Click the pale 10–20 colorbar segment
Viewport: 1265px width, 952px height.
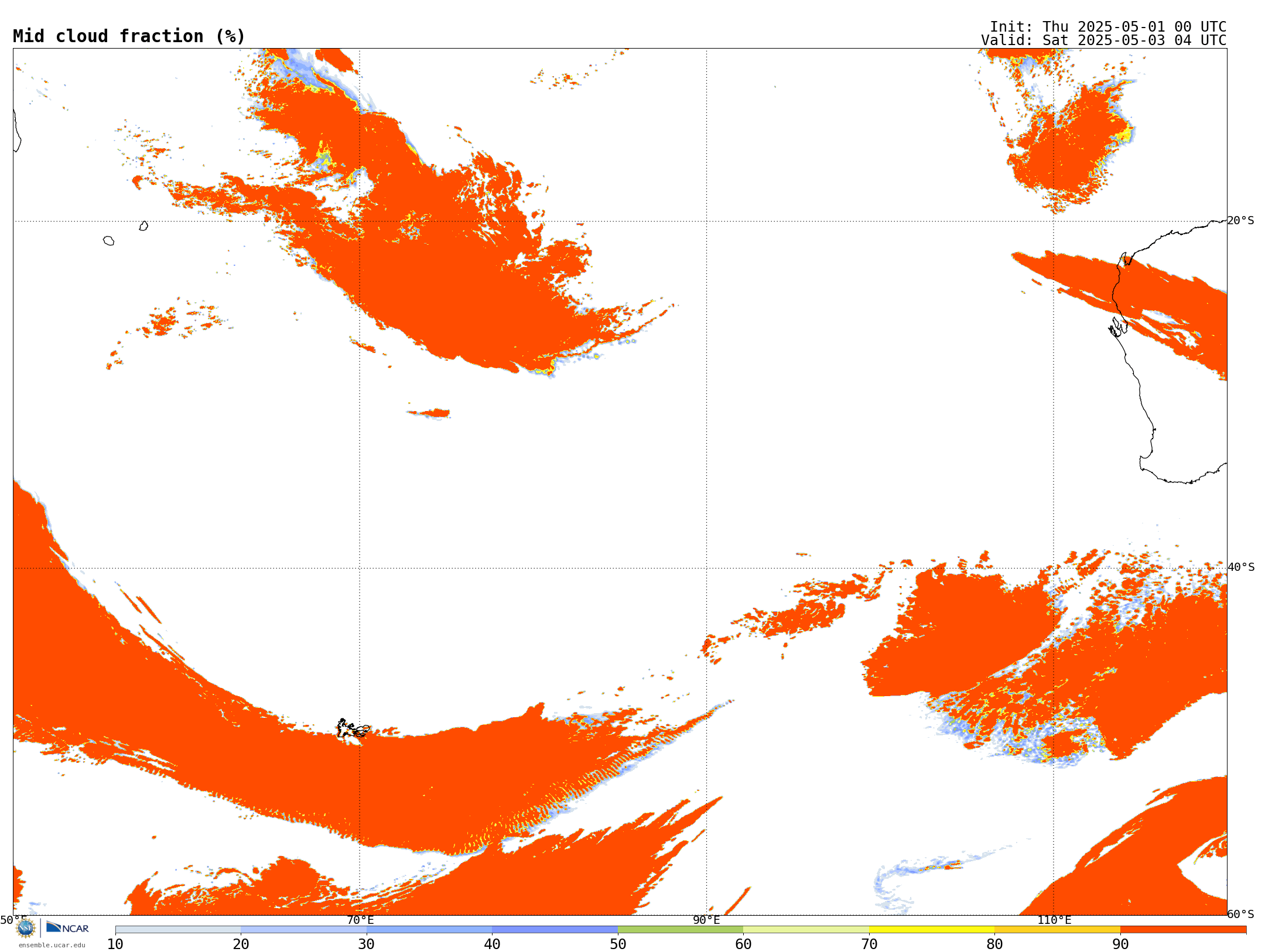[178, 930]
